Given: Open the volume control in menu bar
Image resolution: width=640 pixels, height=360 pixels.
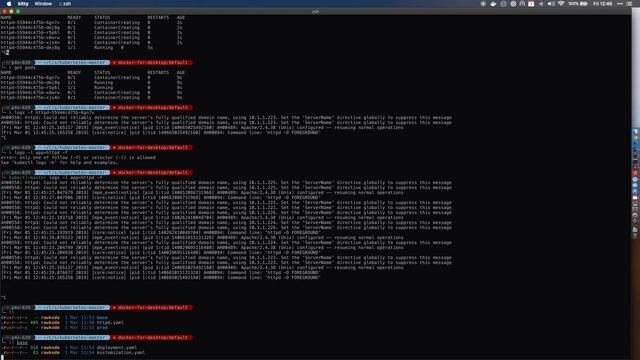Looking at the screenshot, I should tap(551, 4).
